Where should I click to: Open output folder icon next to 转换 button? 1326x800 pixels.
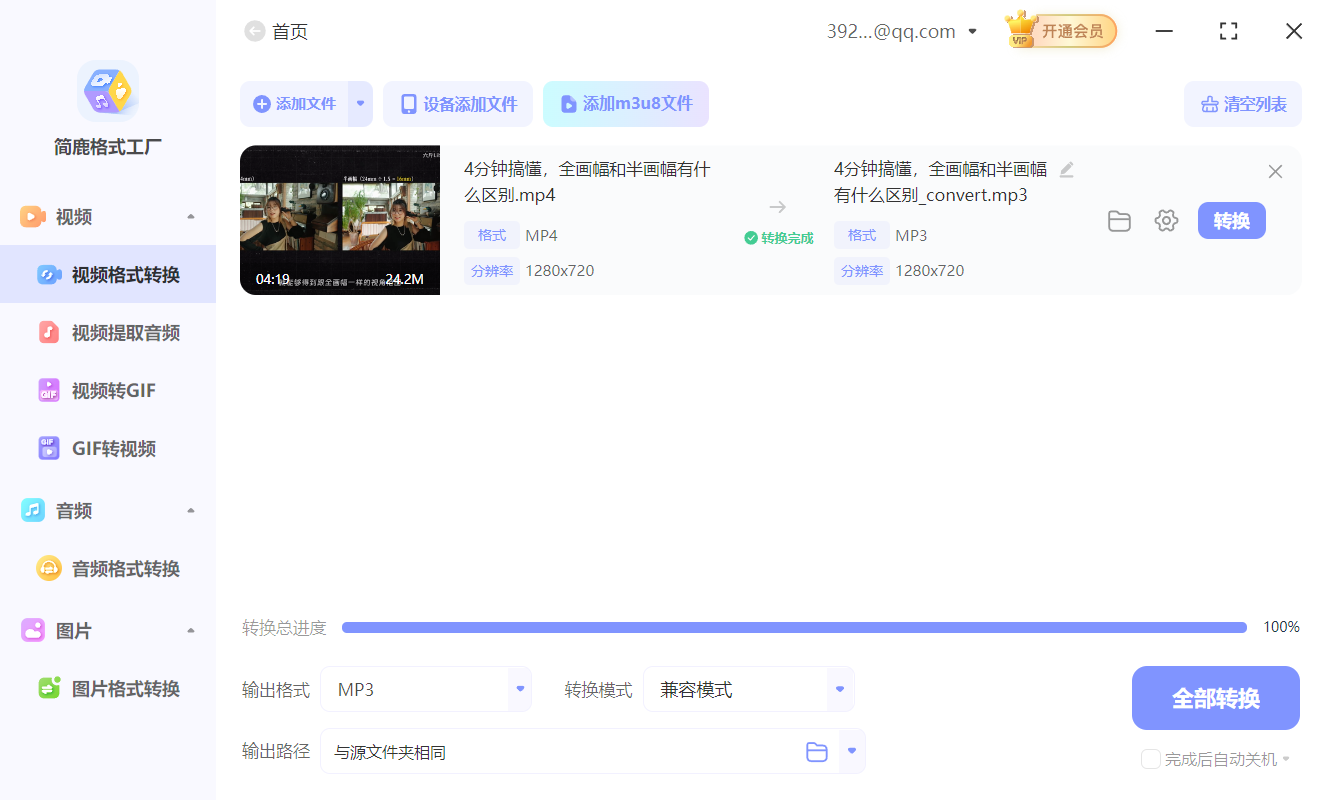pos(1119,220)
